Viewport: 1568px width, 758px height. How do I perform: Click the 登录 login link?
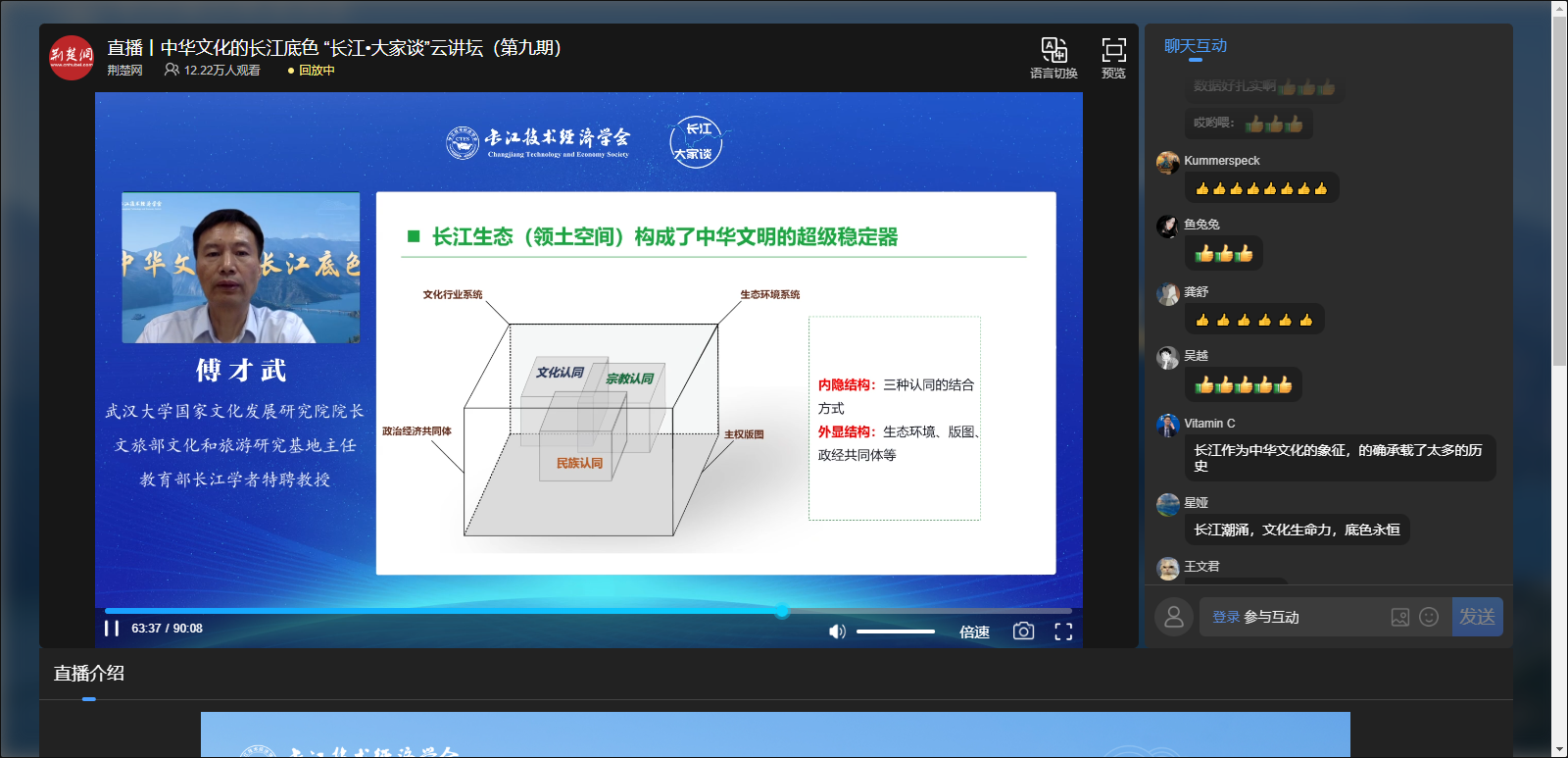pyautogui.click(x=1226, y=617)
